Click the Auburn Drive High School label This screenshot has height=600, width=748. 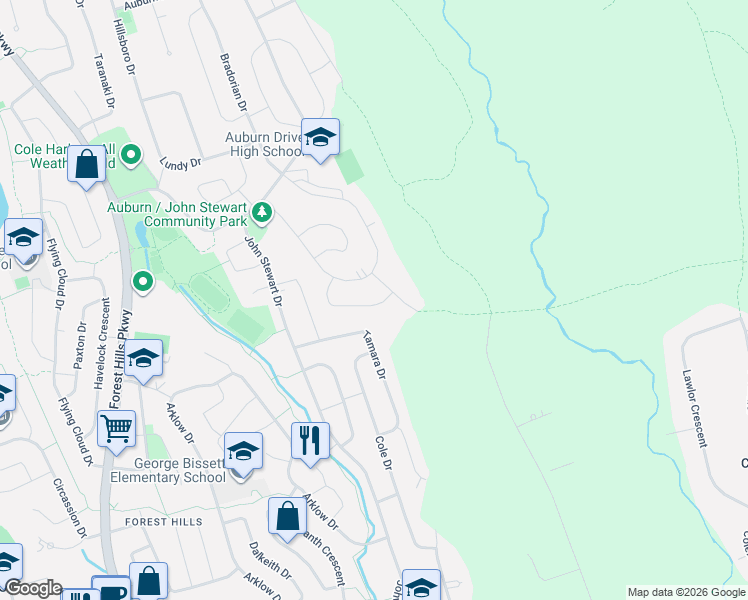265,145
